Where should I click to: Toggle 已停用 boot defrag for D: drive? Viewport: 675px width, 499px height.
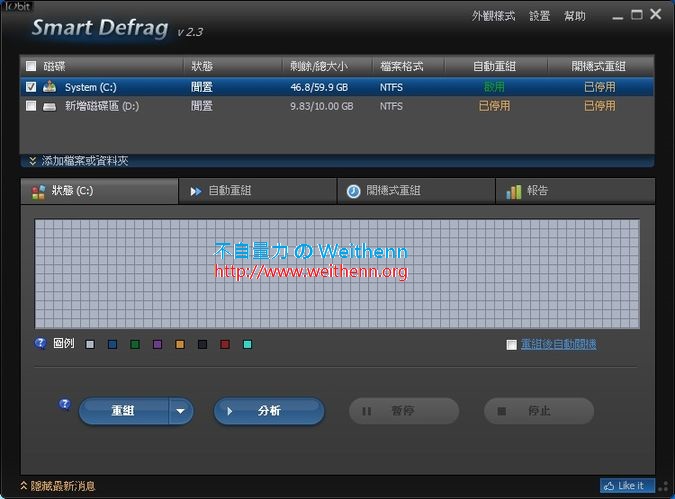click(x=600, y=106)
